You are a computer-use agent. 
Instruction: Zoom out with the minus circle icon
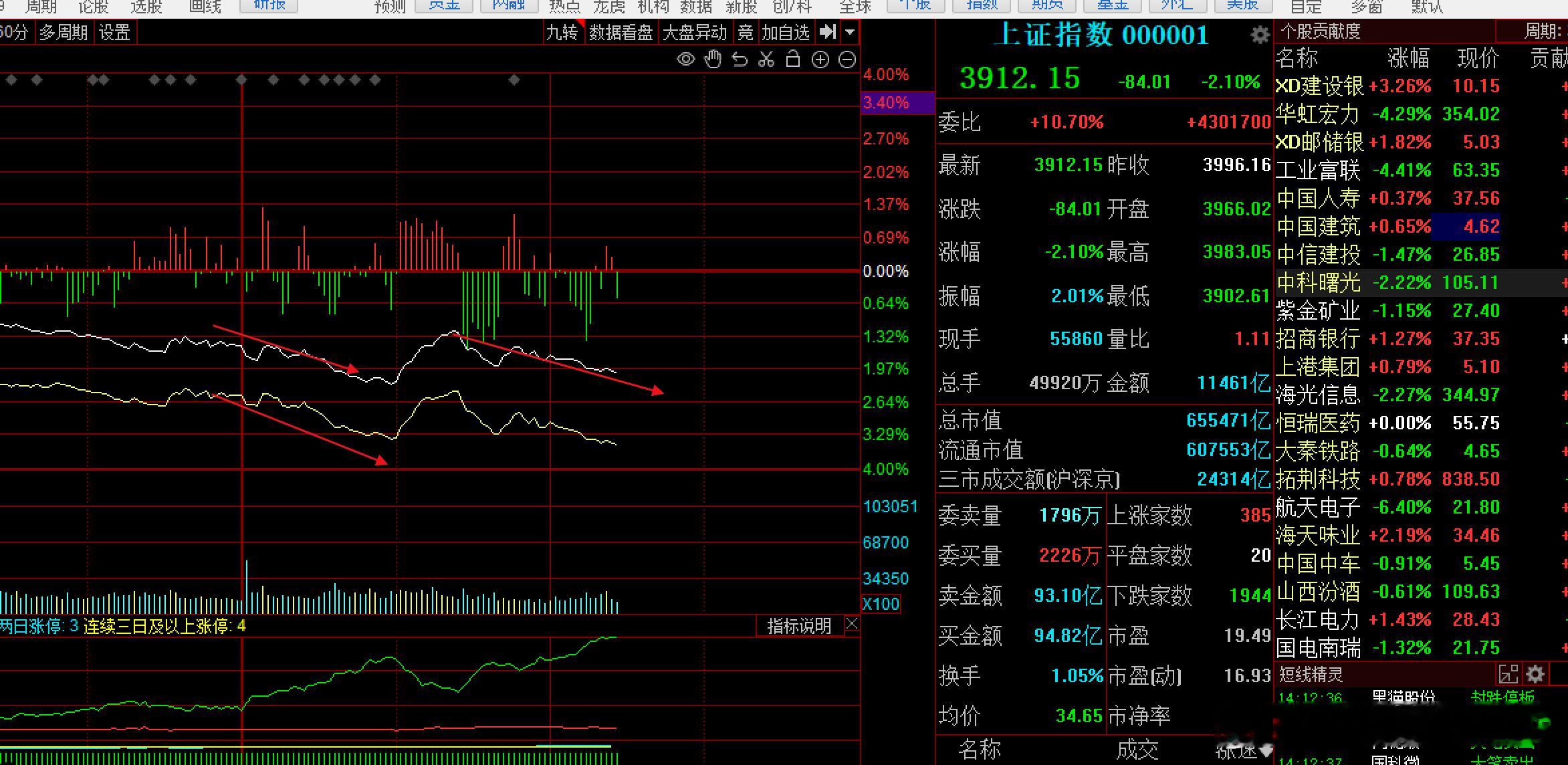tap(847, 60)
